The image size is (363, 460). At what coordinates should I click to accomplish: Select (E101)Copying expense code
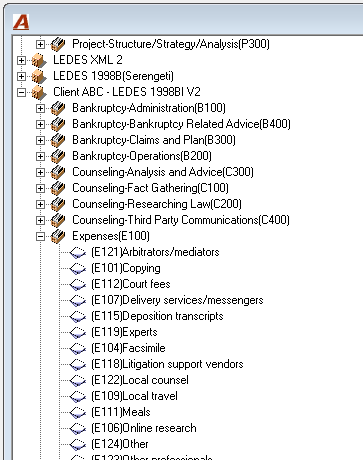pos(126,268)
